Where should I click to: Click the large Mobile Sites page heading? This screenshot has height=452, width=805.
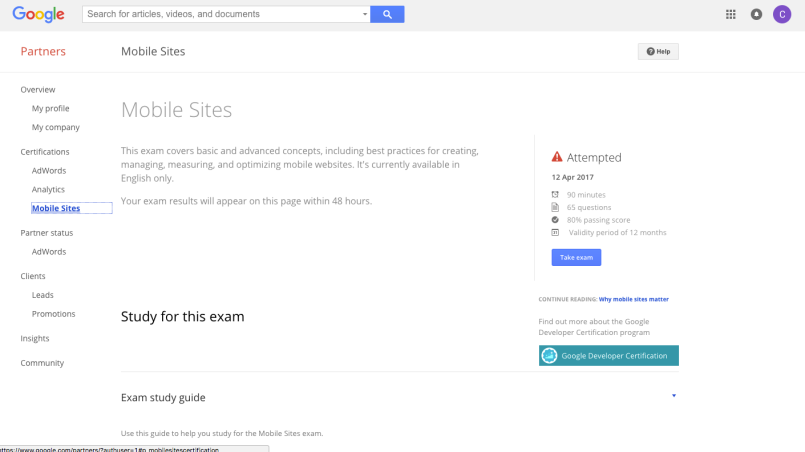pyautogui.click(x=177, y=110)
